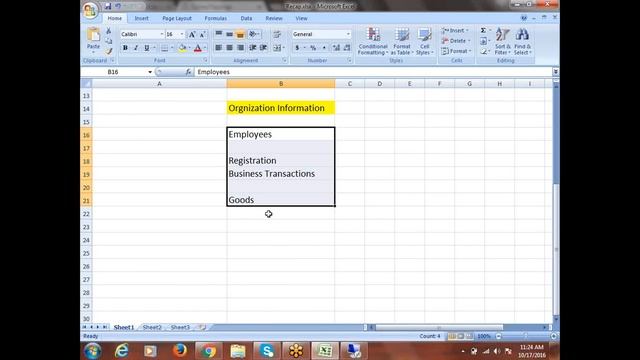
Task: Click the Clear eraser icon
Action: [483, 51]
